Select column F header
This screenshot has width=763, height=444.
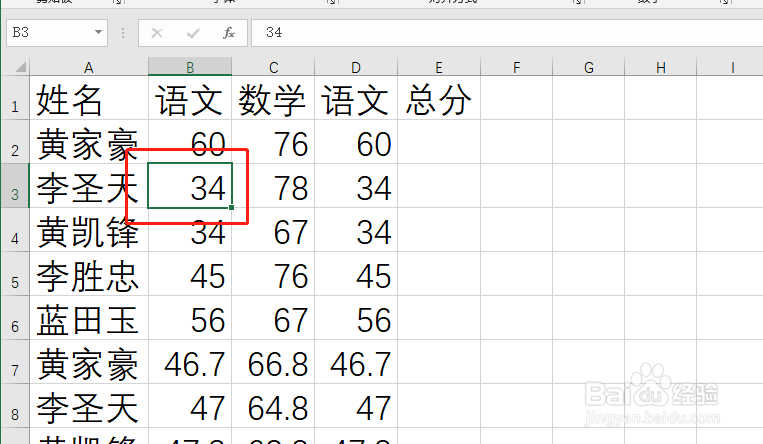pyautogui.click(x=516, y=67)
